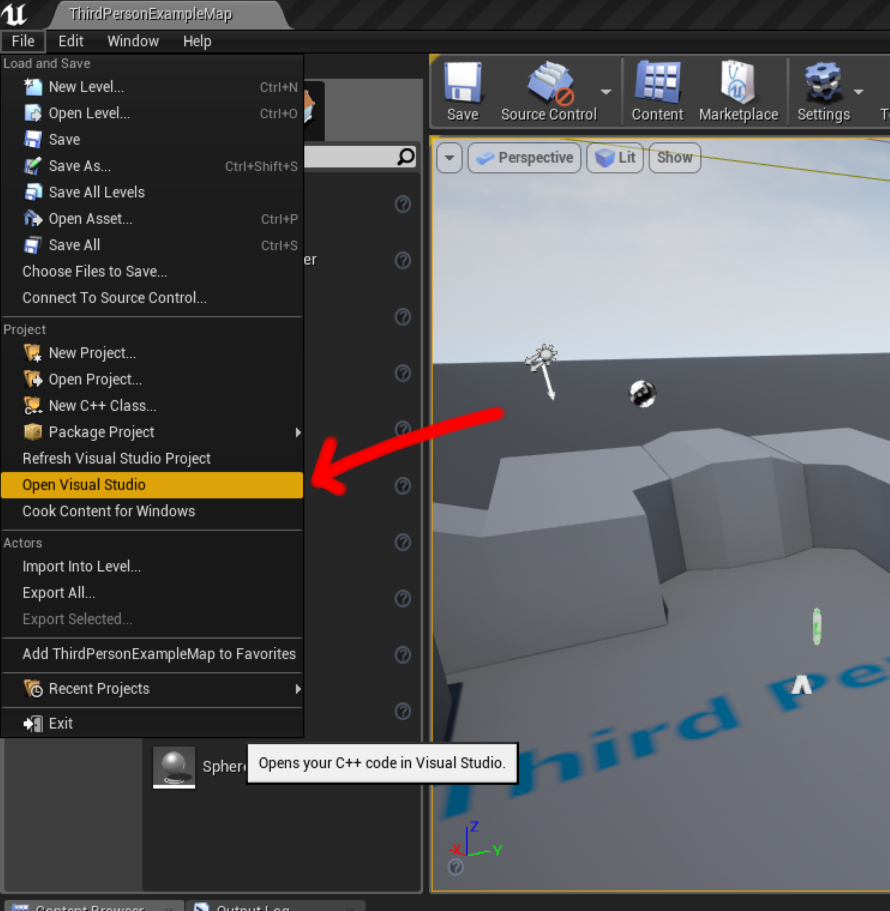Click the search magnifier icon
This screenshot has width=890, height=911.
point(406,157)
